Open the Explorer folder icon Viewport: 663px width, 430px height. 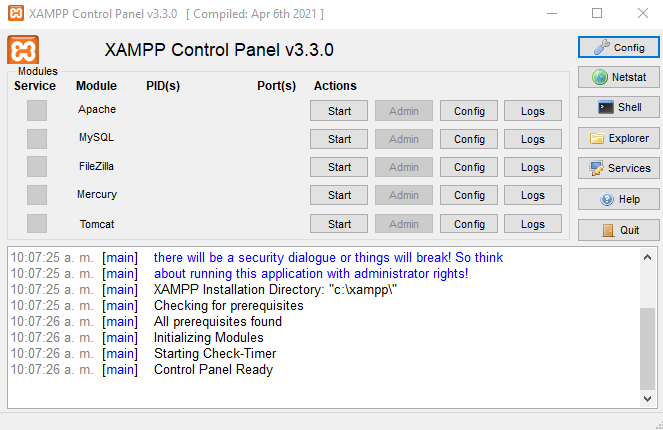(x=619, y=138)
